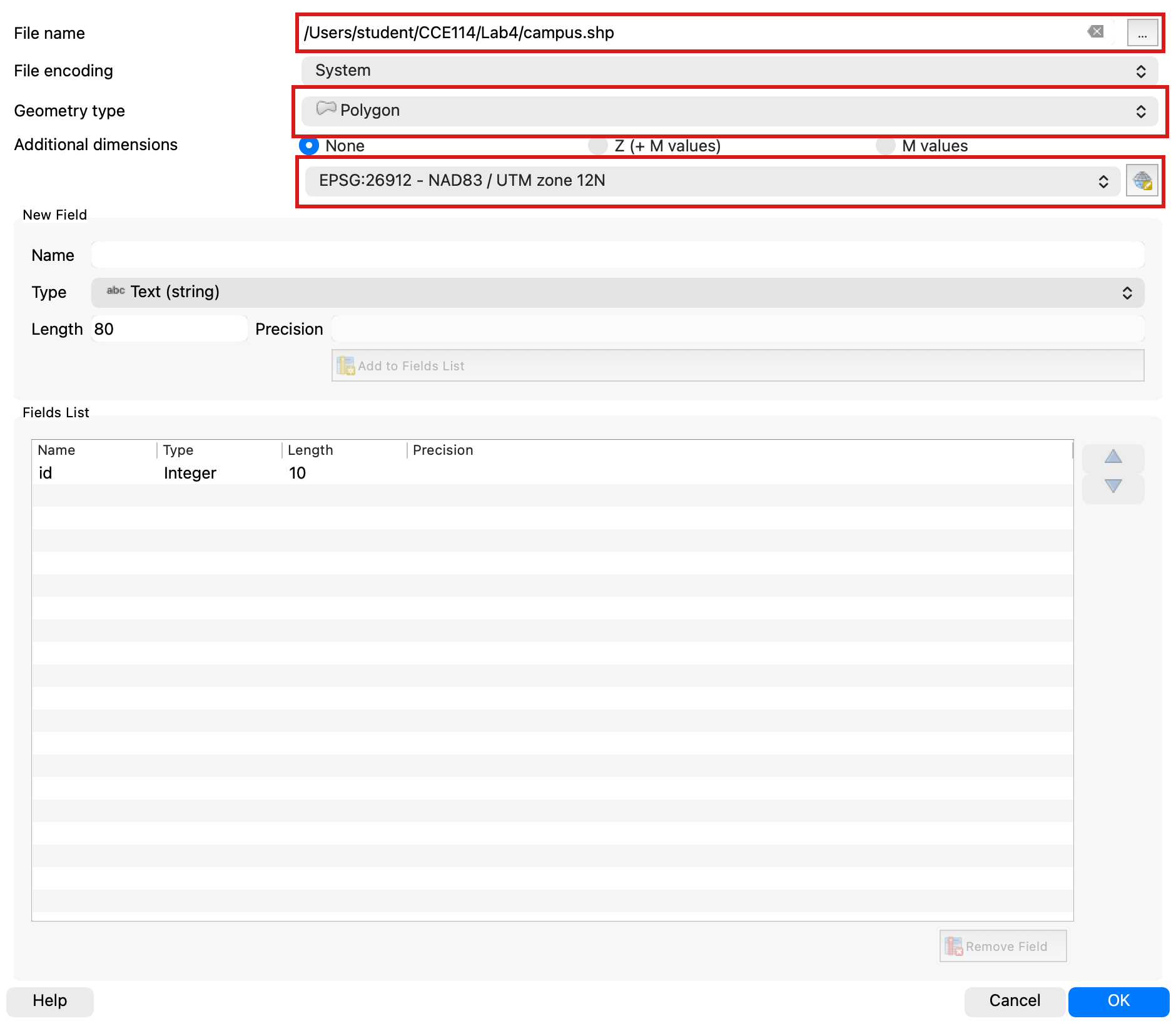Open the Geometry type Polygon dropdown

tap(729, 111)
